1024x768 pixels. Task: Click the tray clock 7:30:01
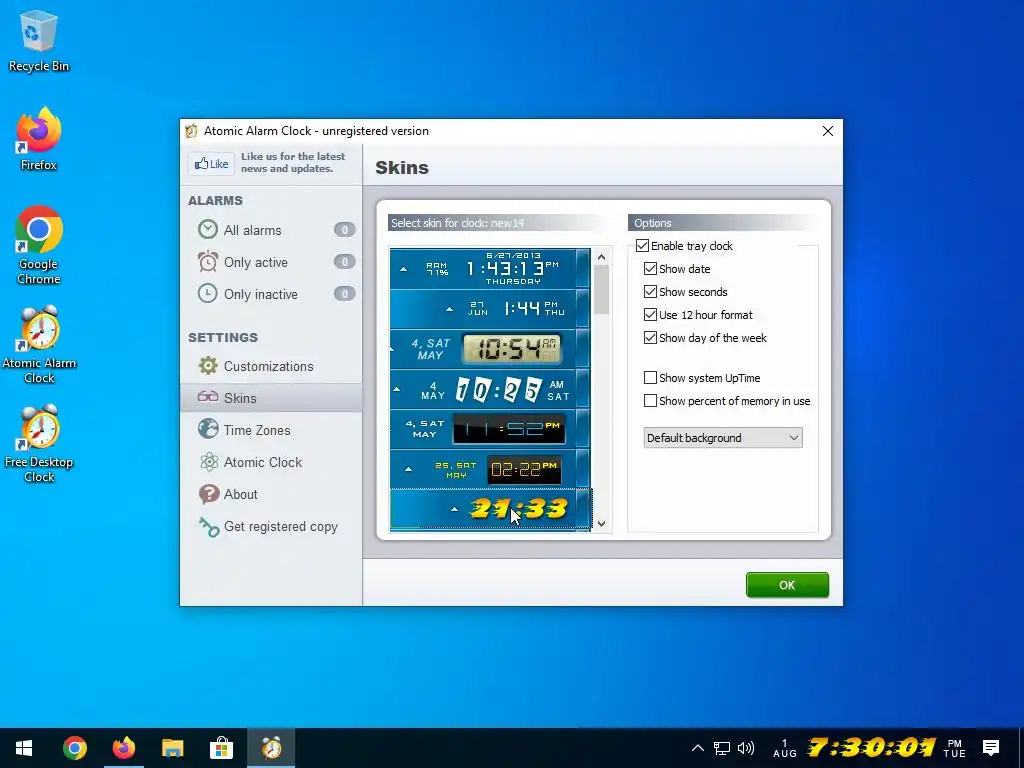point(872,747)
